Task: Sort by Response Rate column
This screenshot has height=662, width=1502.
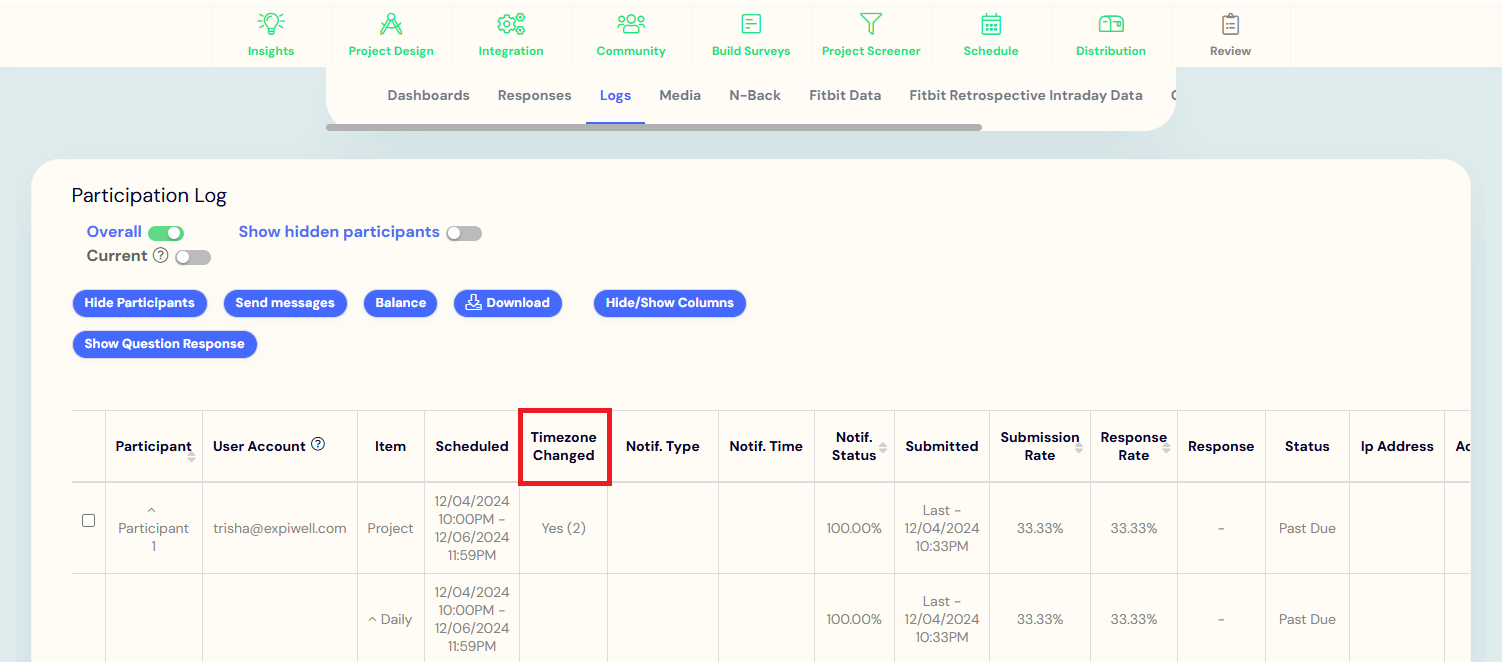Action: coord(1166,448)
